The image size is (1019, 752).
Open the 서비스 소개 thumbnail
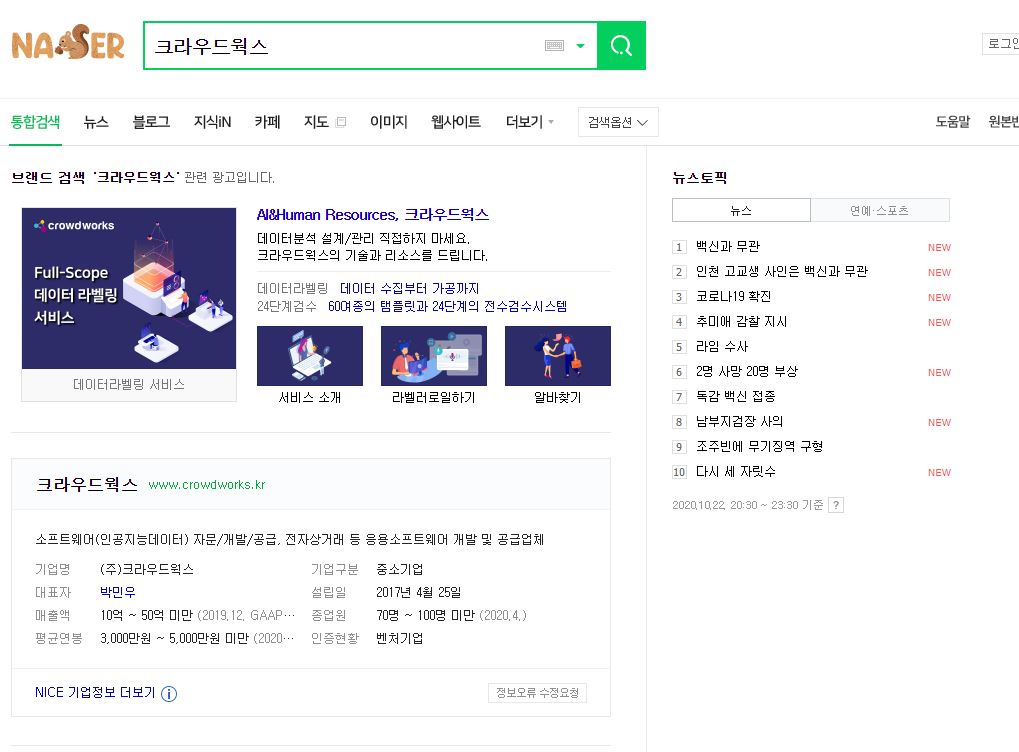[310, 356]
